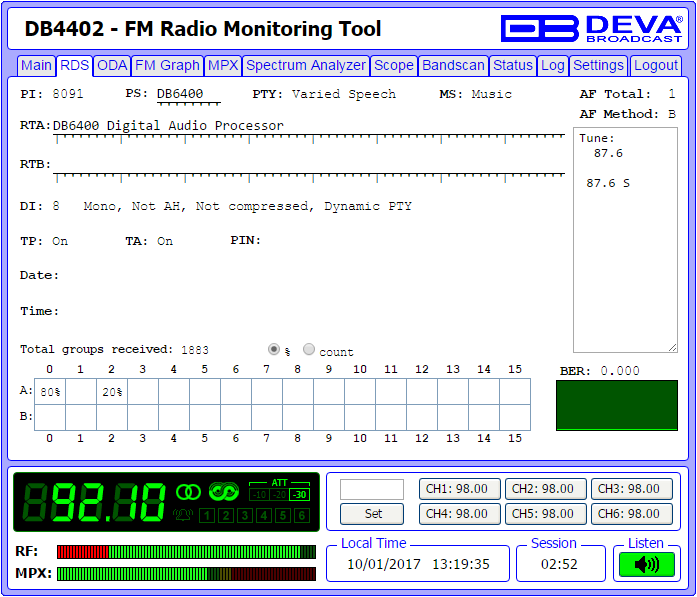Go to the Status tab
The width and height of the screenshot is (697, 597).
click(x=513, y=65)
